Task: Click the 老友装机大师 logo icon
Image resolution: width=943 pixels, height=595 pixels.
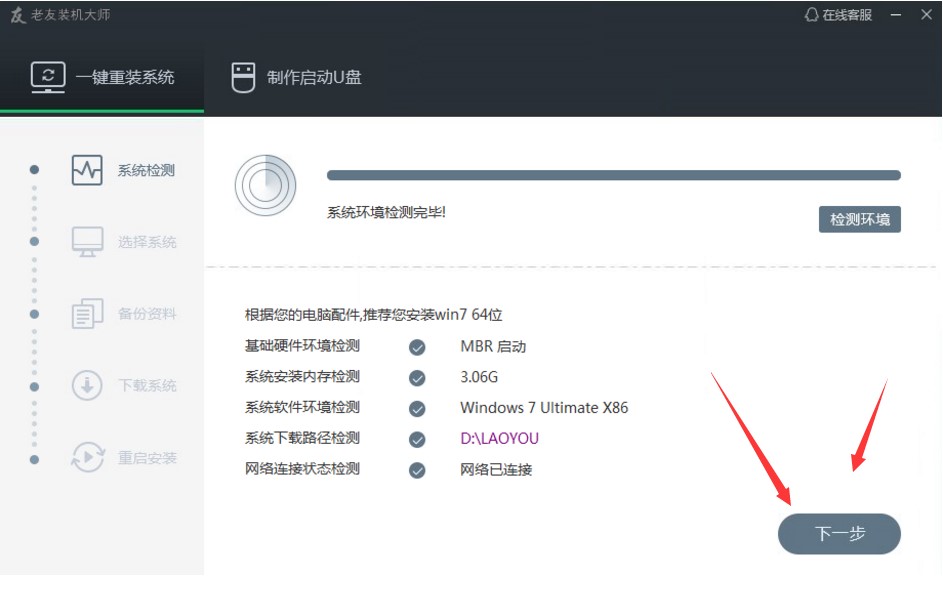Action: pos(17,15)
